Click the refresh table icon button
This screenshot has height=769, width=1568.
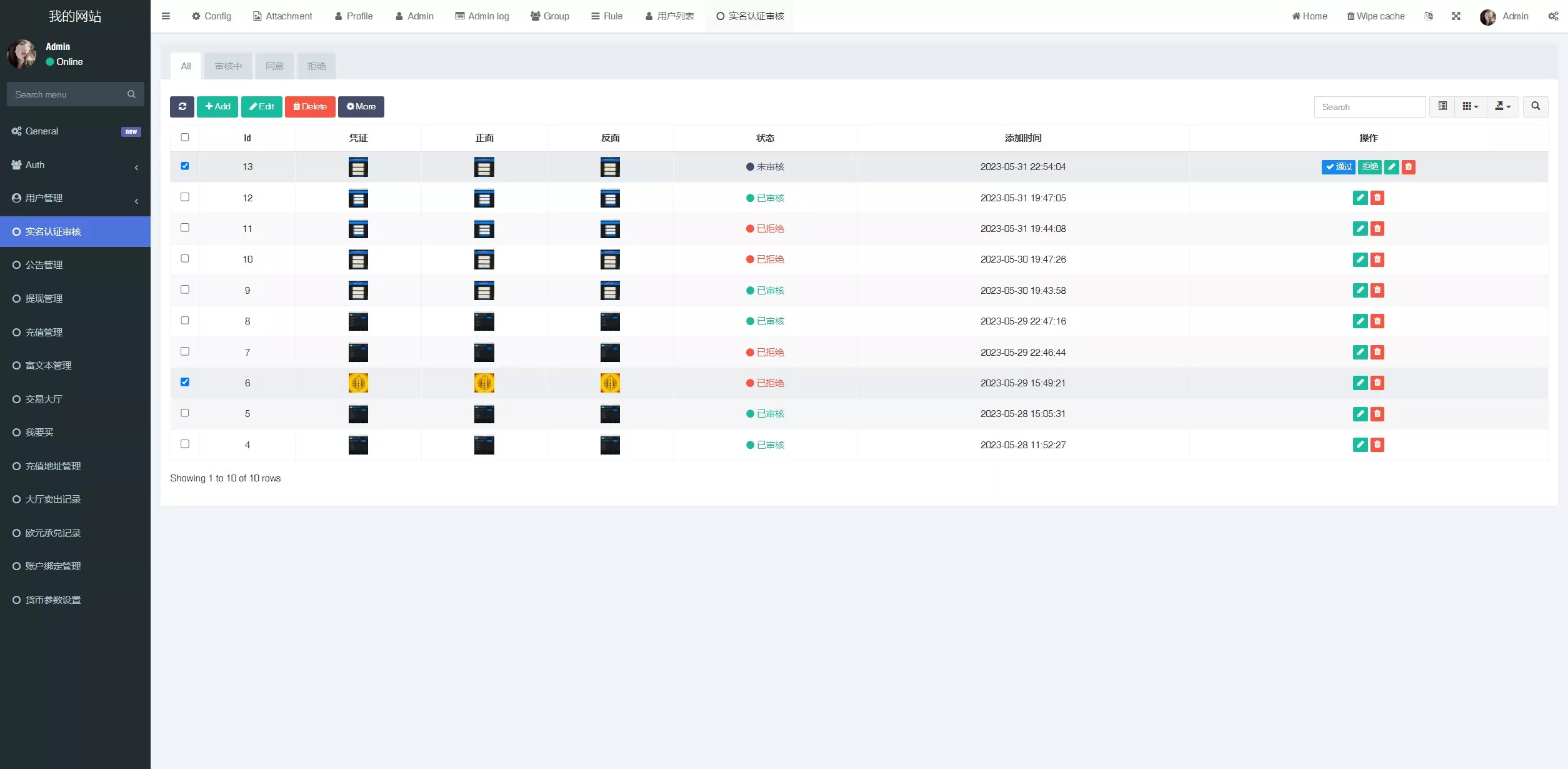[x=182, y=107]
